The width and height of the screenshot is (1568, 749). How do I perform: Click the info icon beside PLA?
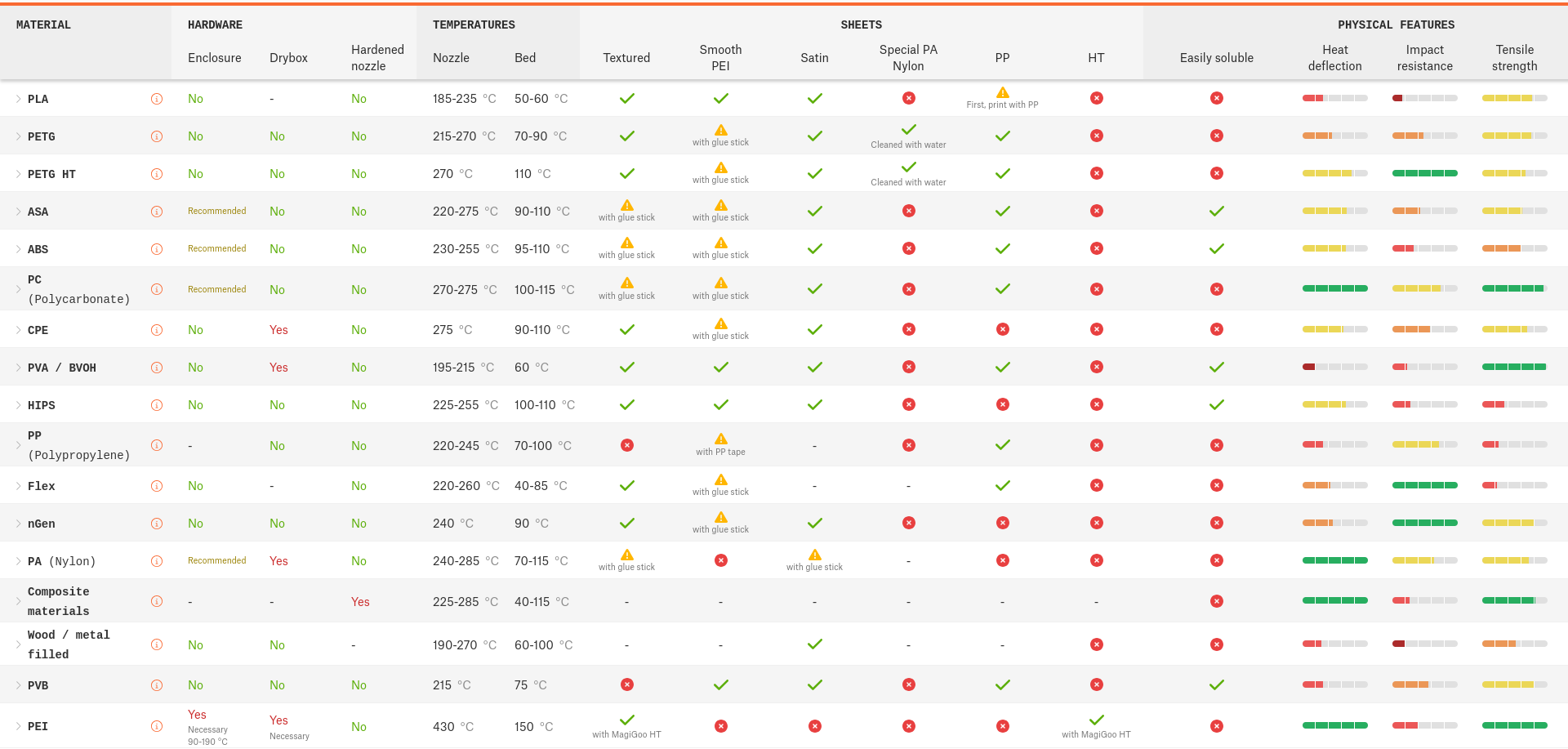(157, 99)
